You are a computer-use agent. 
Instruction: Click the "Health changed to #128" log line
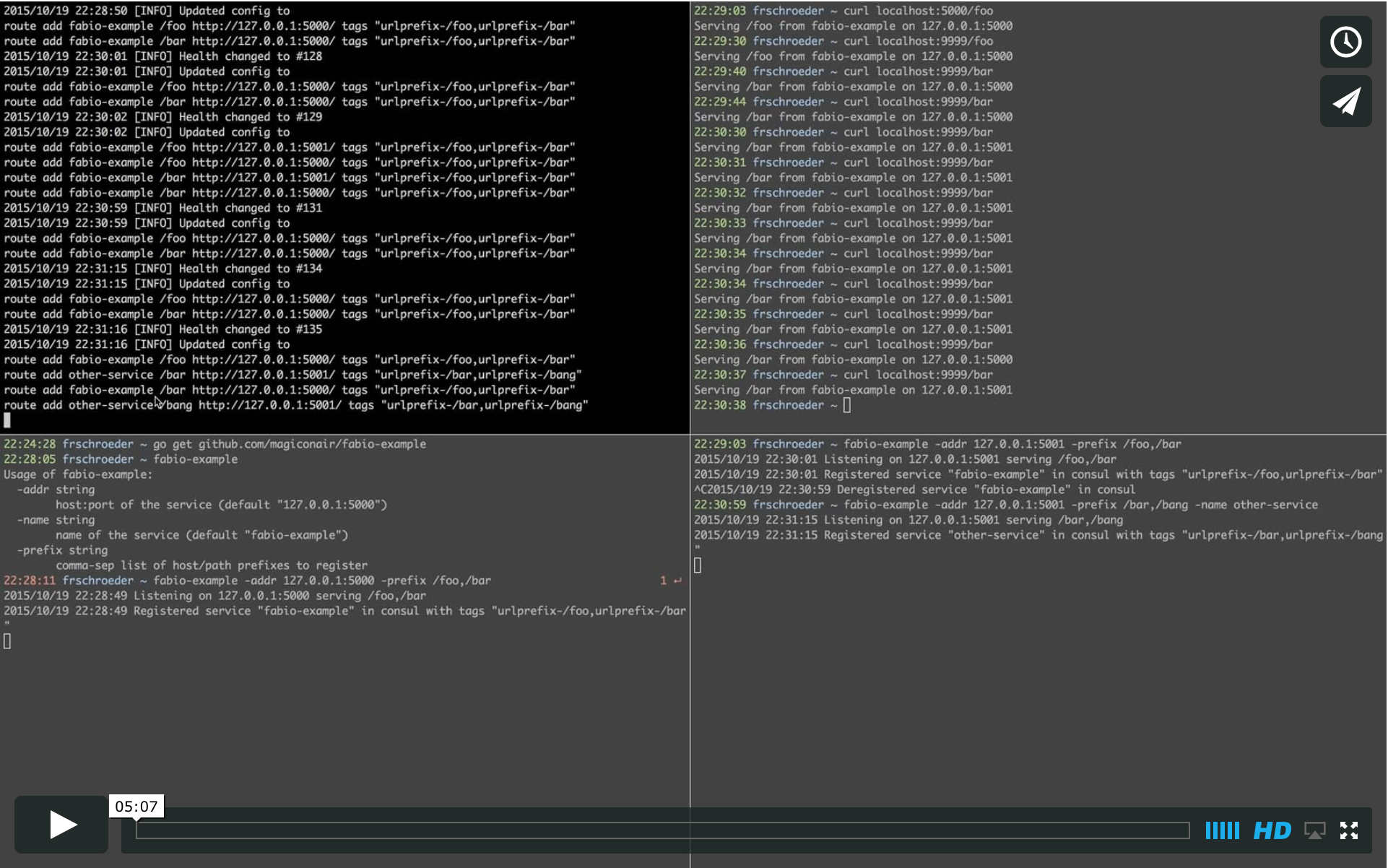pyautogui.click(x=163, y=56)
